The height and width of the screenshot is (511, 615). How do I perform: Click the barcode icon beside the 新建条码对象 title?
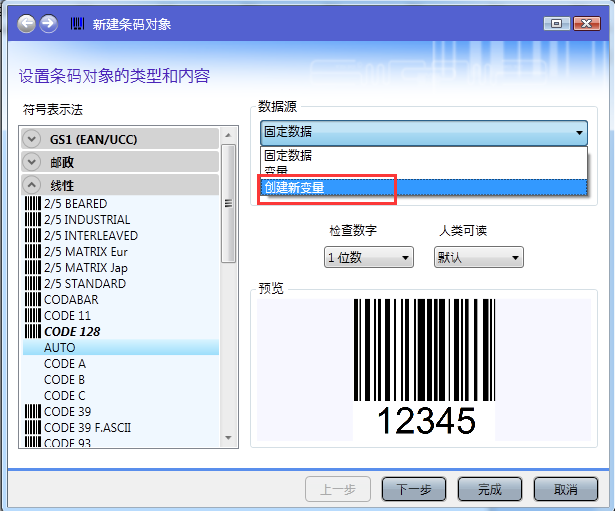(77, 24)
